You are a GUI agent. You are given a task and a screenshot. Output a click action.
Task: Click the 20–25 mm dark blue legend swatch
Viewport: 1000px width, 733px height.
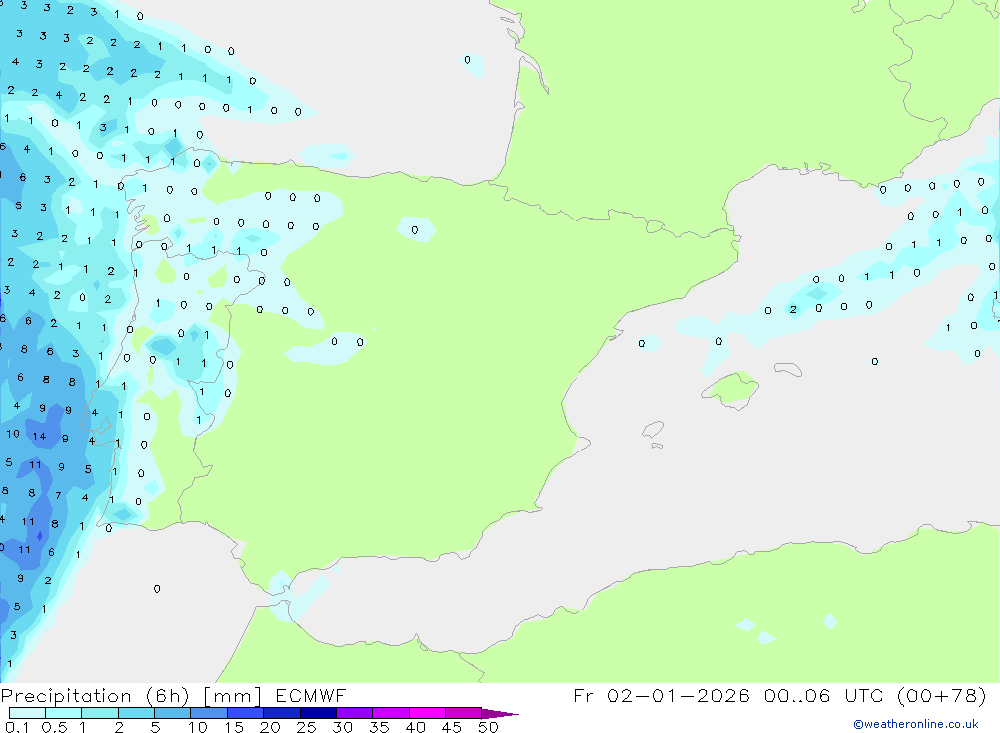(x=282, y=713)
